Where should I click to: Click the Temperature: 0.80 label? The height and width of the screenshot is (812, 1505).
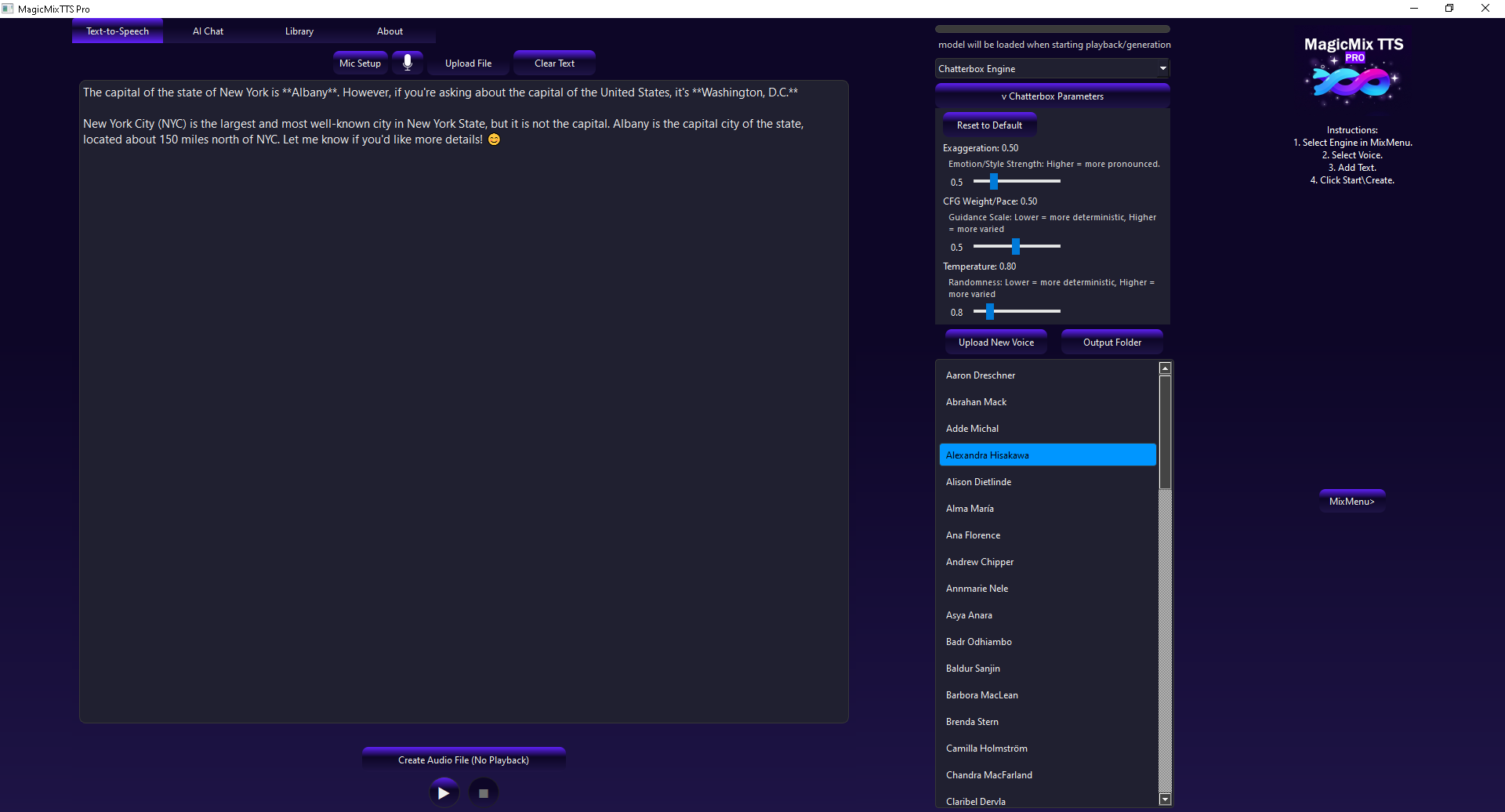(x=980, y=266)
